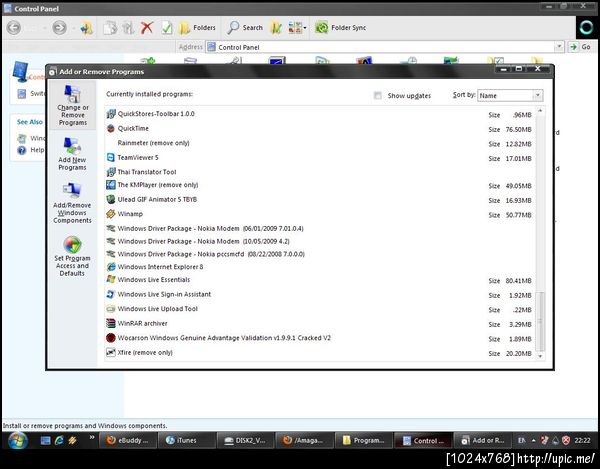Open the Sort by Name dropdown
The width and height of the screenshot is (600, 469).
[x=510, y=95]
